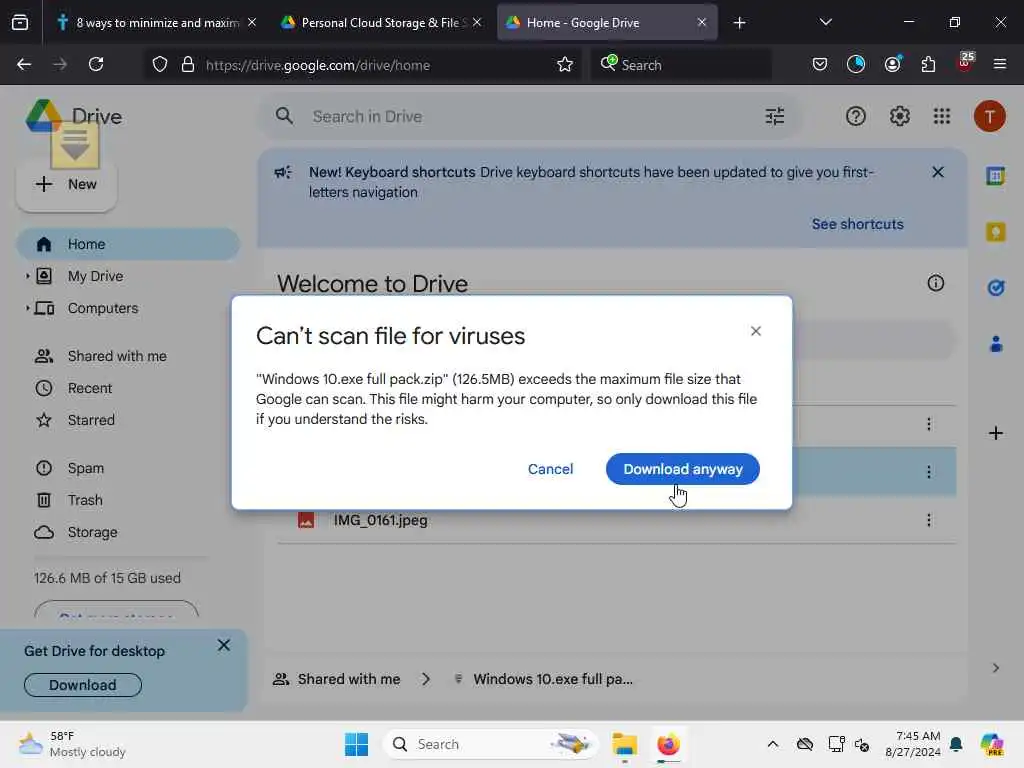Dismiss the keyboard shortcuts banner

pos(938,172)
